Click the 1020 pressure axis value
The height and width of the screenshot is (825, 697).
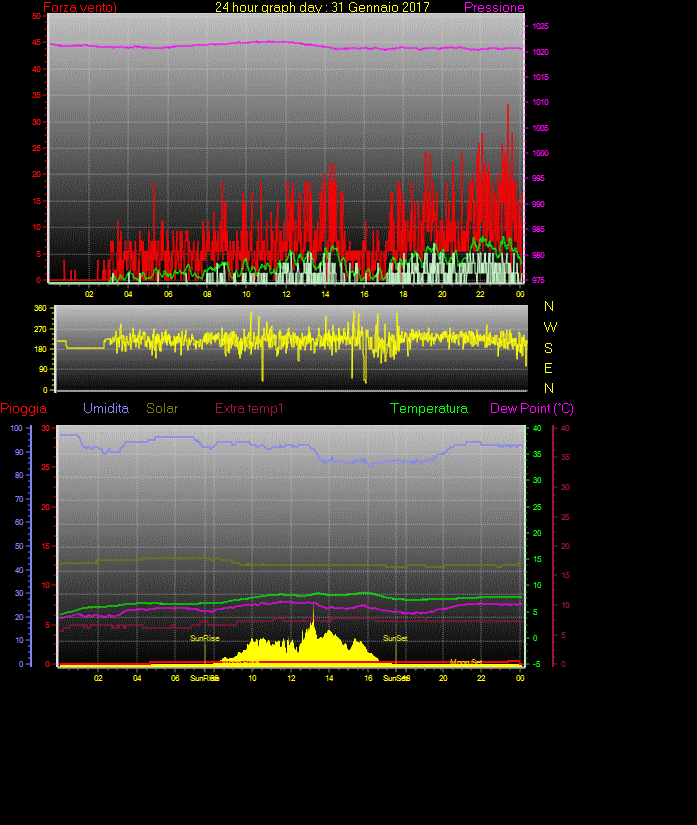tap(540, 52)
